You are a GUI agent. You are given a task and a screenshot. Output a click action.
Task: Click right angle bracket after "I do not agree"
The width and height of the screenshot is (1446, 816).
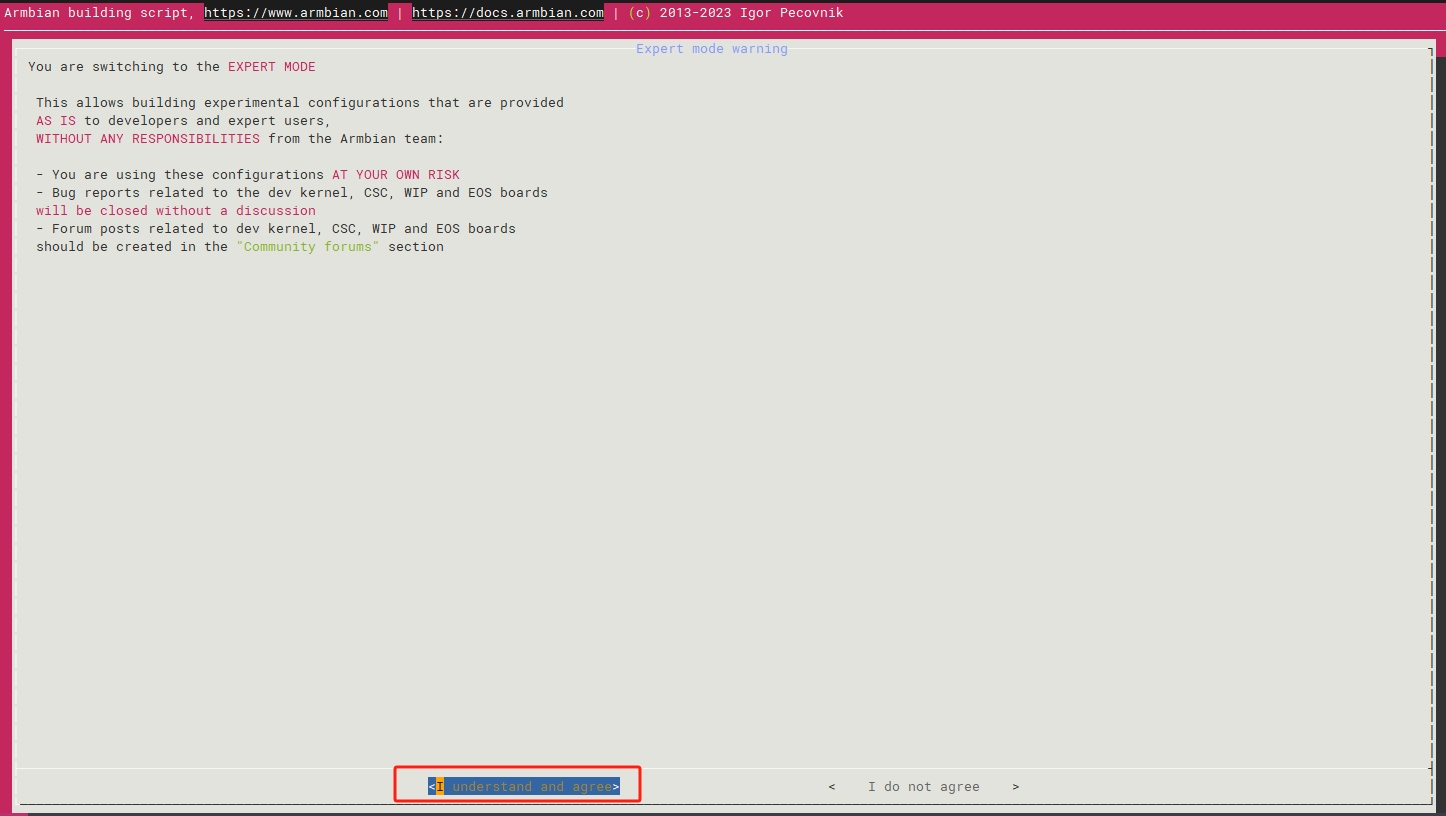(x=1015, y=787)
